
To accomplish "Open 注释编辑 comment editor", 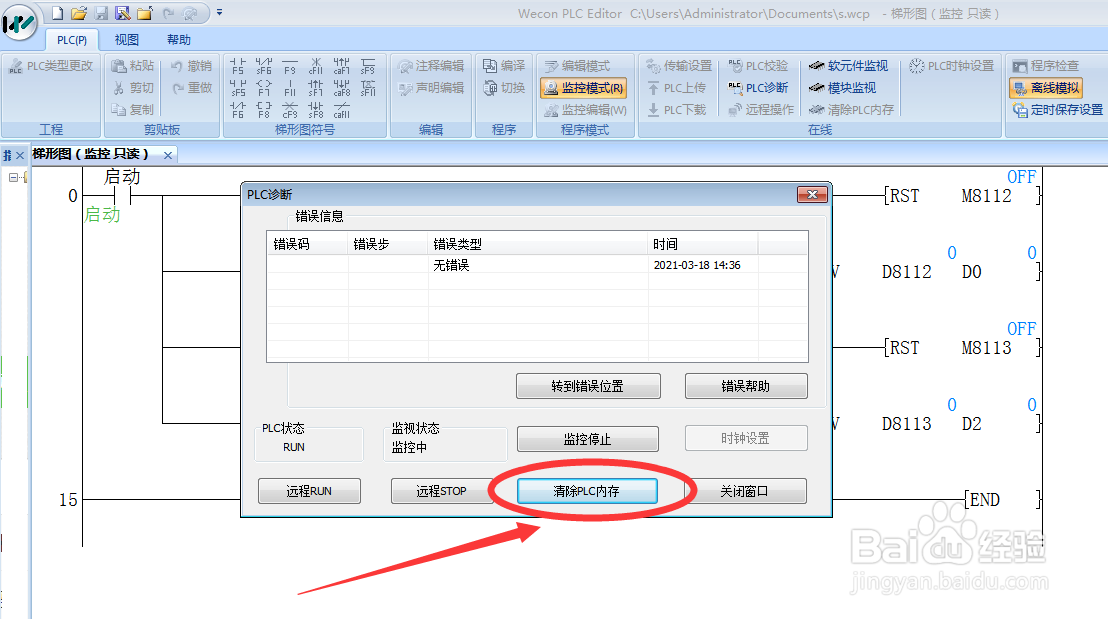I will click(x=431, y=66).
